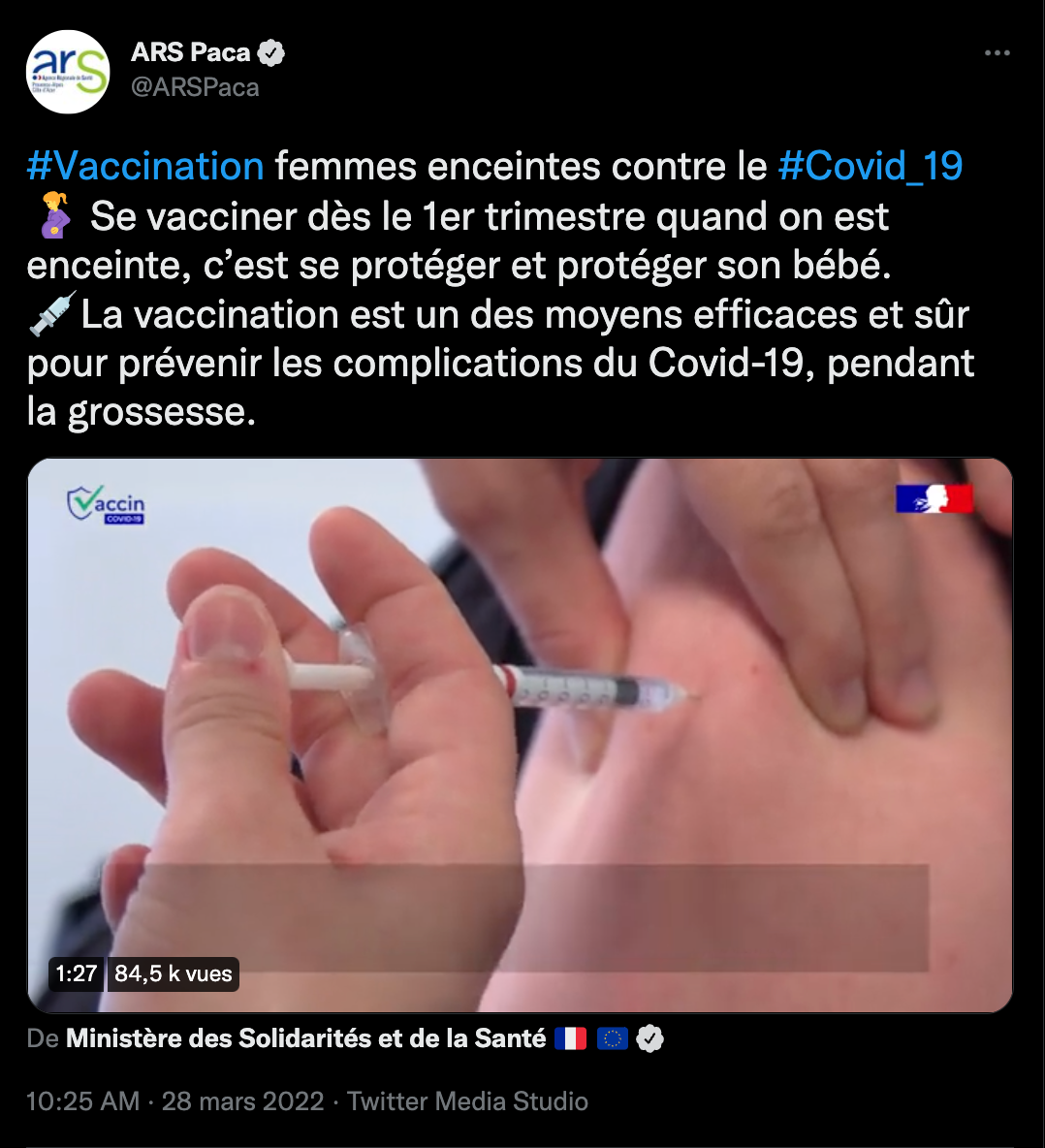The height and width of the screenshot is (1148, 1045).
Task: Click the verified badge next to ARS Paca
Action: tap(271, 52)
